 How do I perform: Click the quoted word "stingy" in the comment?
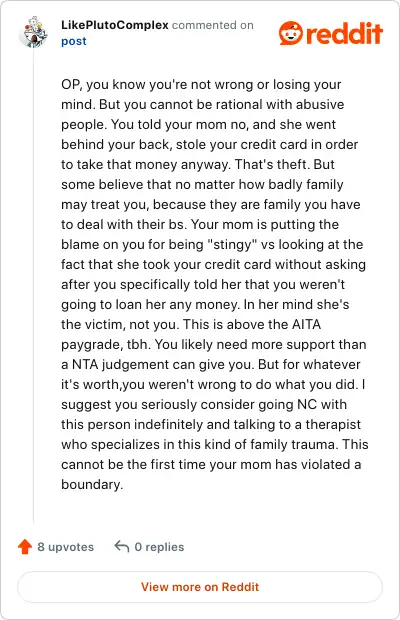(x=232, y=245)
